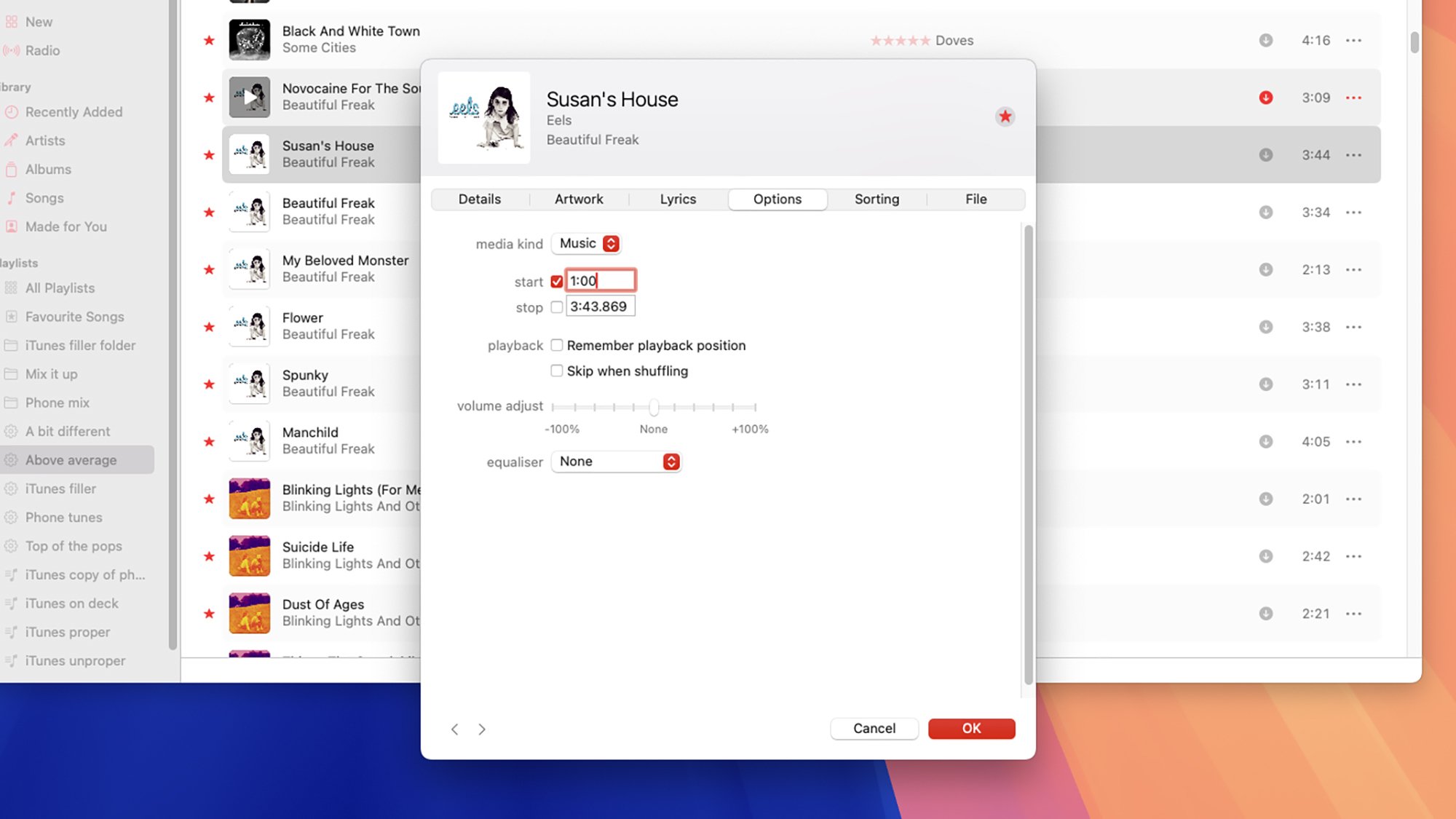This screenshot has height=819, width=1456.
Task: Enable the start time checkbox
Action: (x=556, y=280)
